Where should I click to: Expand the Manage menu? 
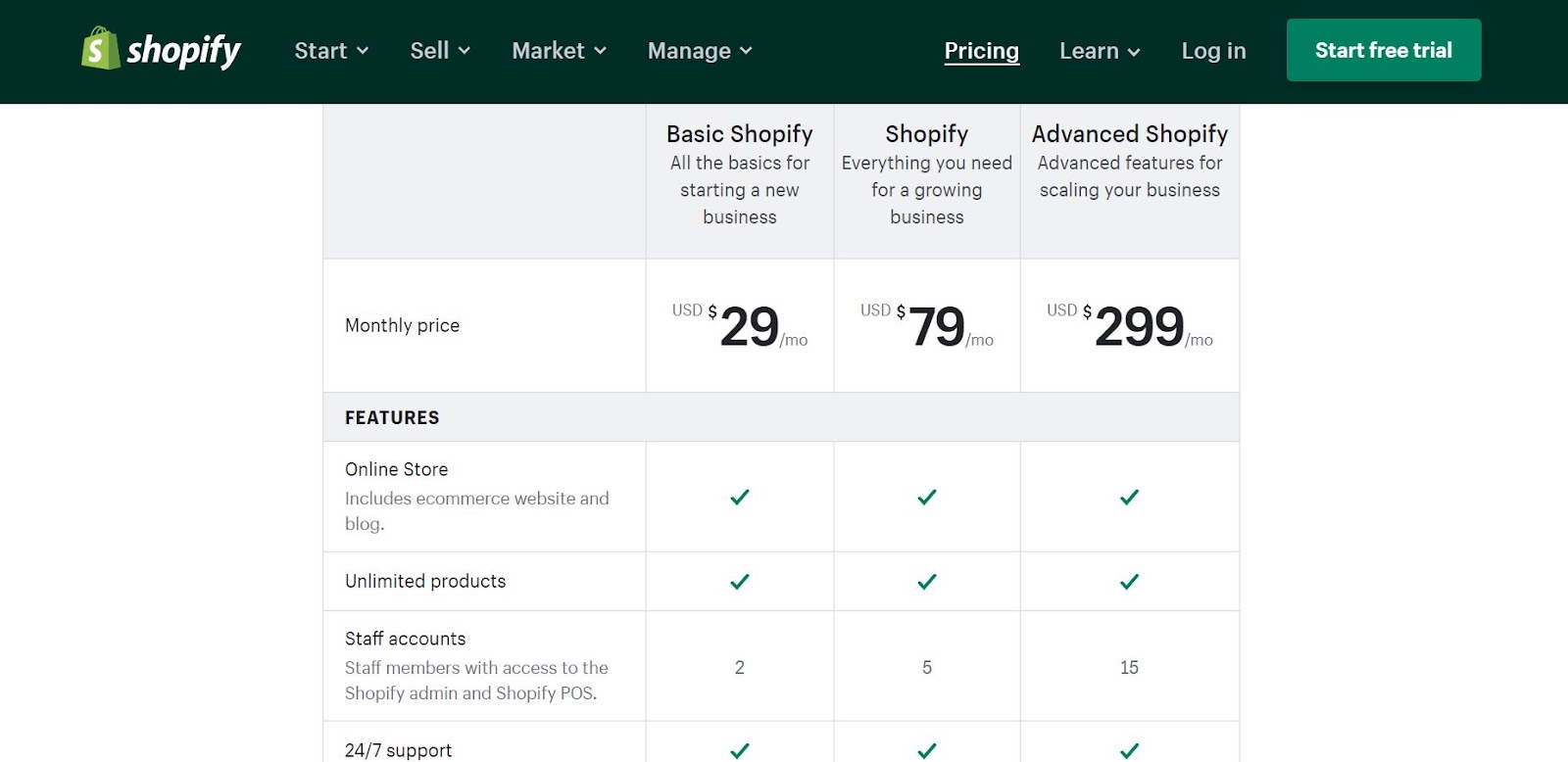[700, 51]
